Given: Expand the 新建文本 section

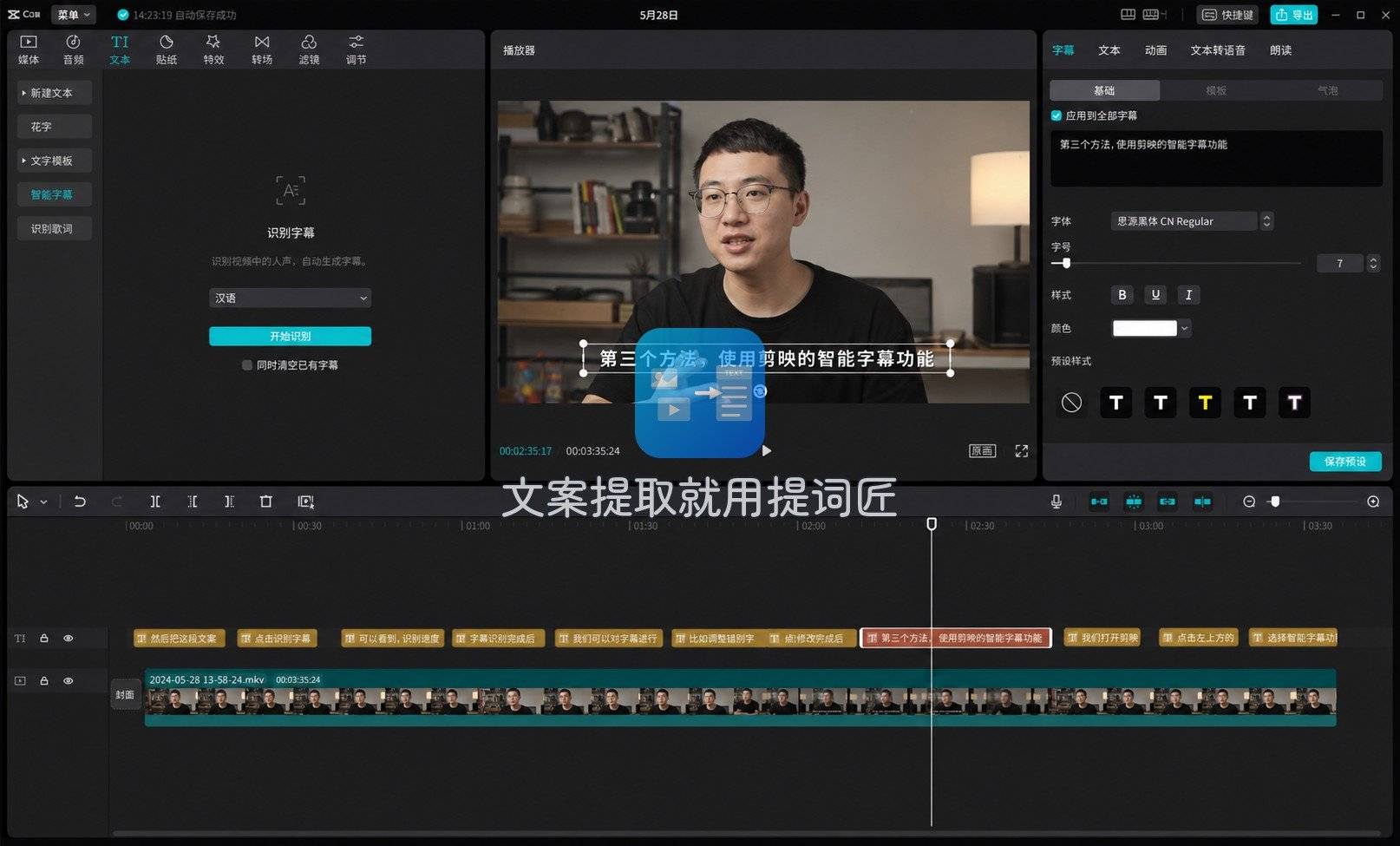Looking at the screenshot, I should pos(54,93).
